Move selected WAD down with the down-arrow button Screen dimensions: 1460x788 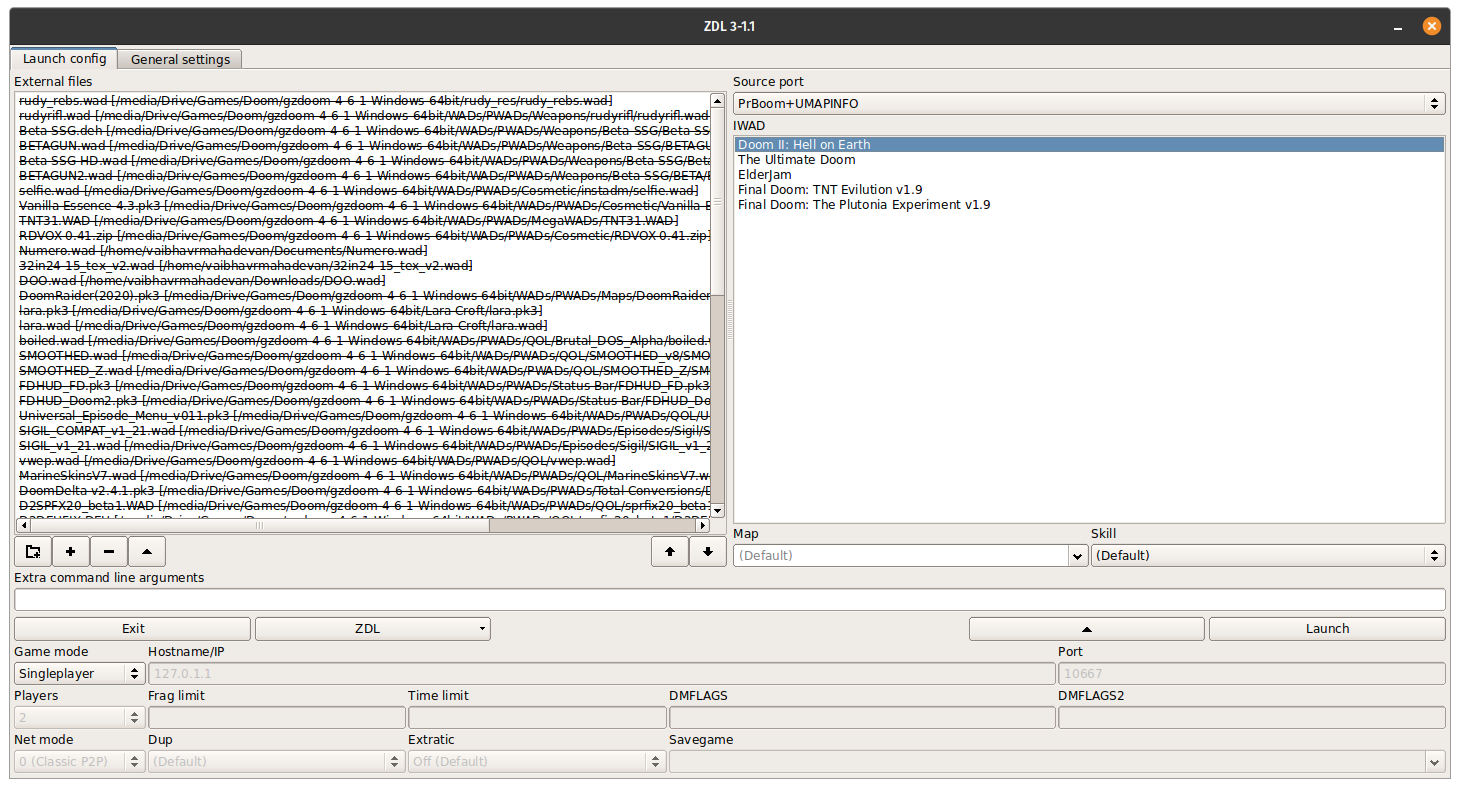click(707, 551)
